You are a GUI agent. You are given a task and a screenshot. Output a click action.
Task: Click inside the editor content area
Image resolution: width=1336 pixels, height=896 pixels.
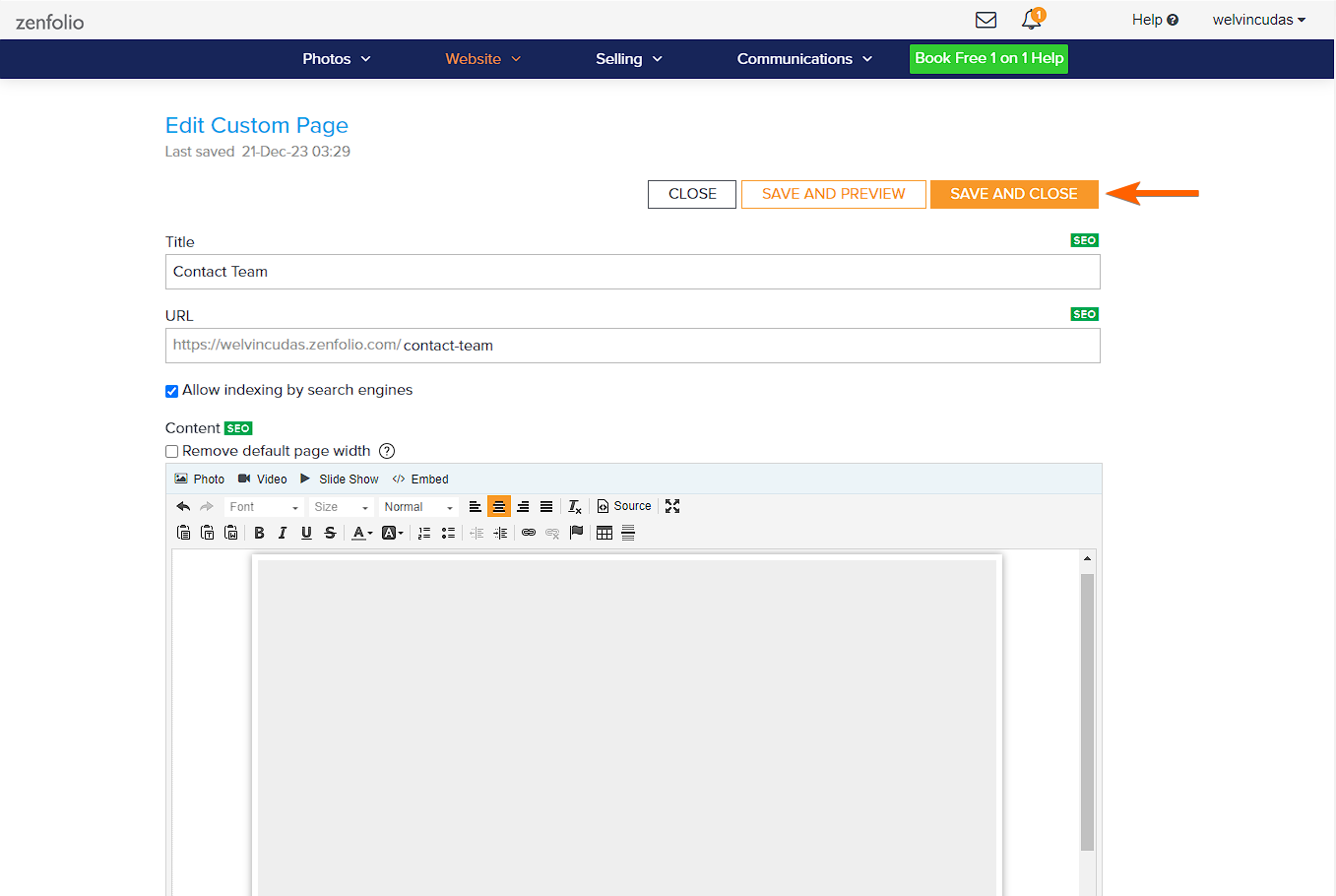click(x=626, y=724)
